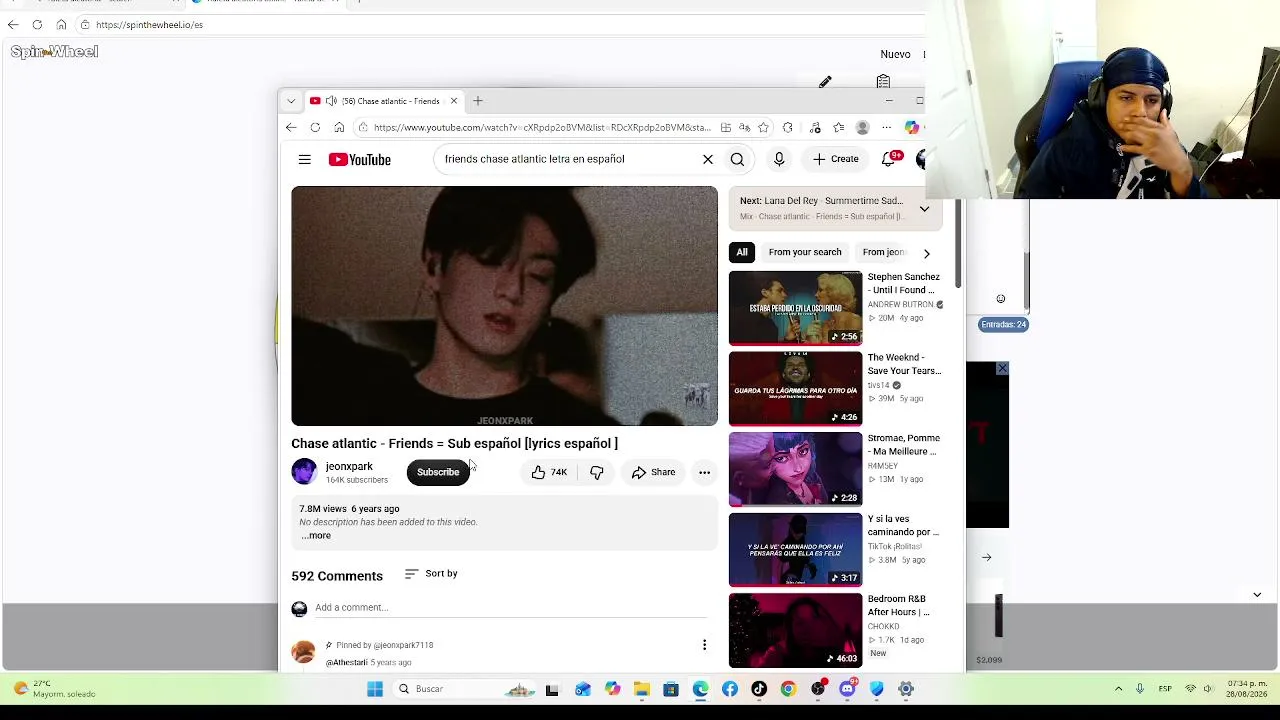Play Stephen Sanchez Until I Found thumbnail
This screenshot has height=720, width=1280.
pos(795,308)
